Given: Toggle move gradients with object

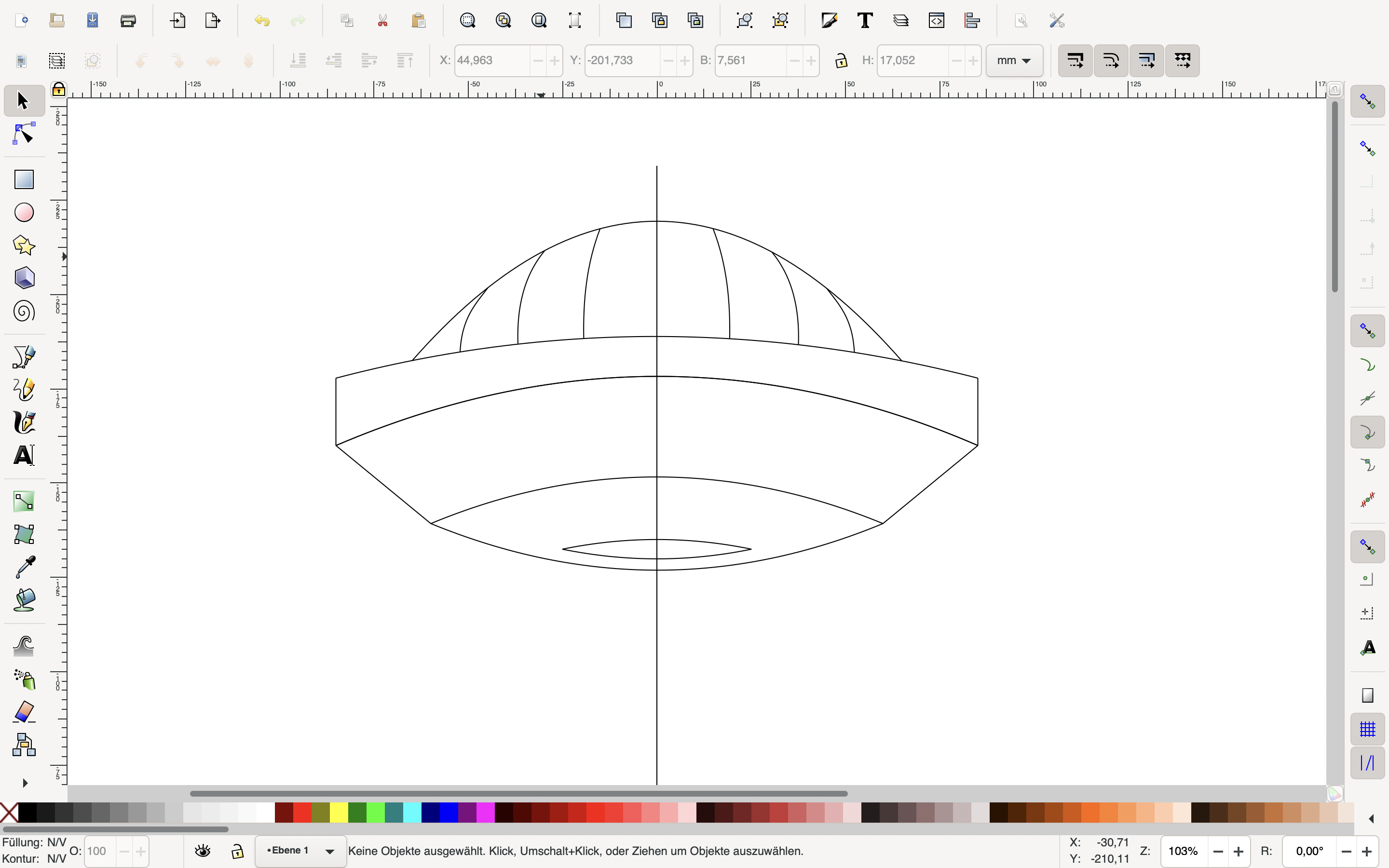Looking at the screenshot, I should pyautogui.click(x=1146, y=60).
